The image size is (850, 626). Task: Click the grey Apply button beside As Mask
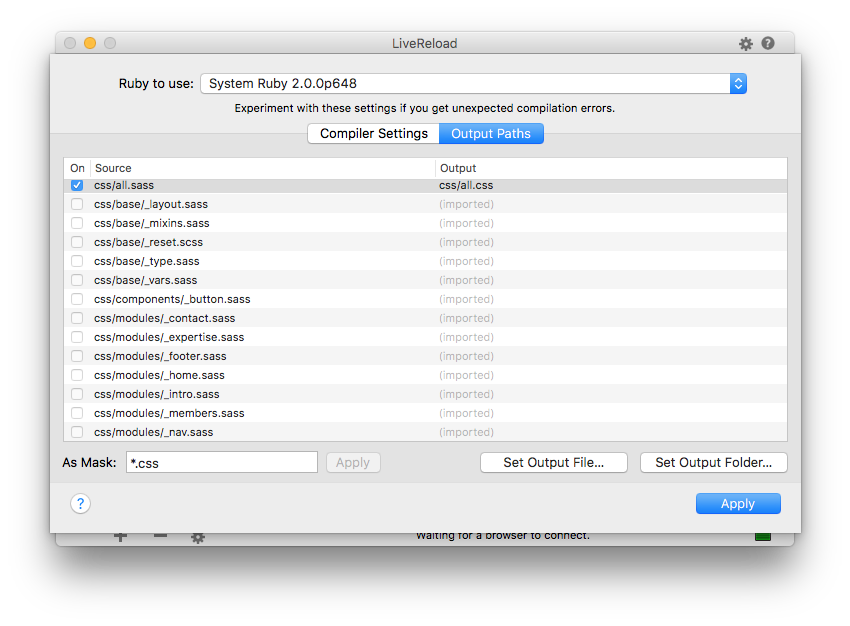353,463
